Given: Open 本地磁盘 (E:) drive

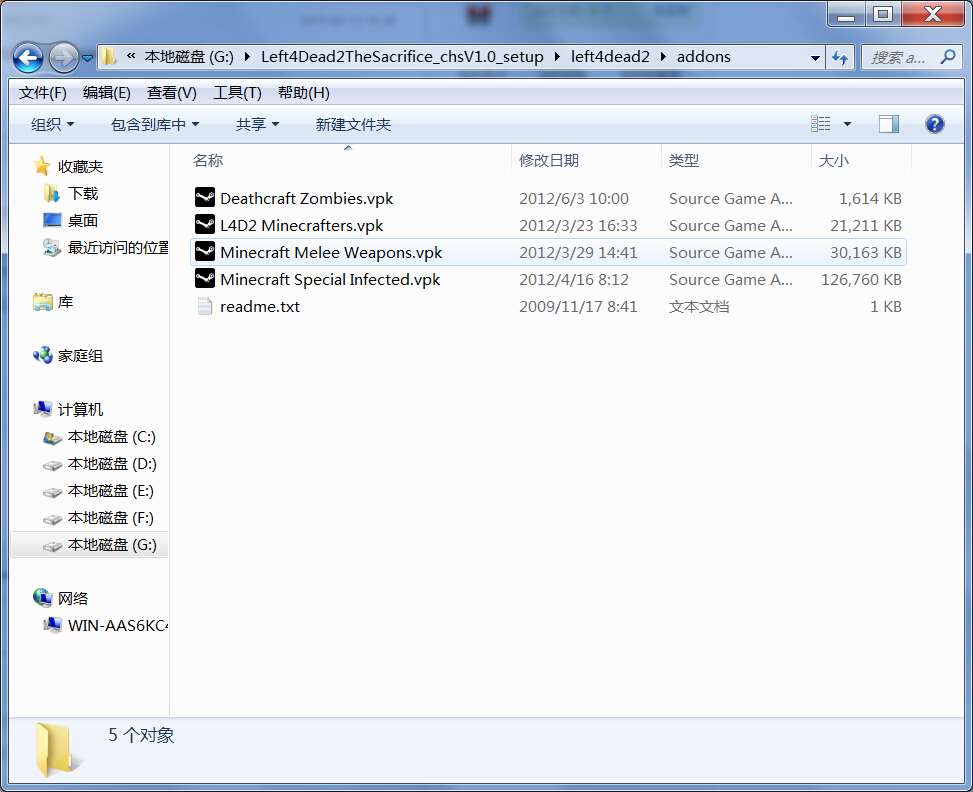Looking at the screenshot, I should (110, 491).
